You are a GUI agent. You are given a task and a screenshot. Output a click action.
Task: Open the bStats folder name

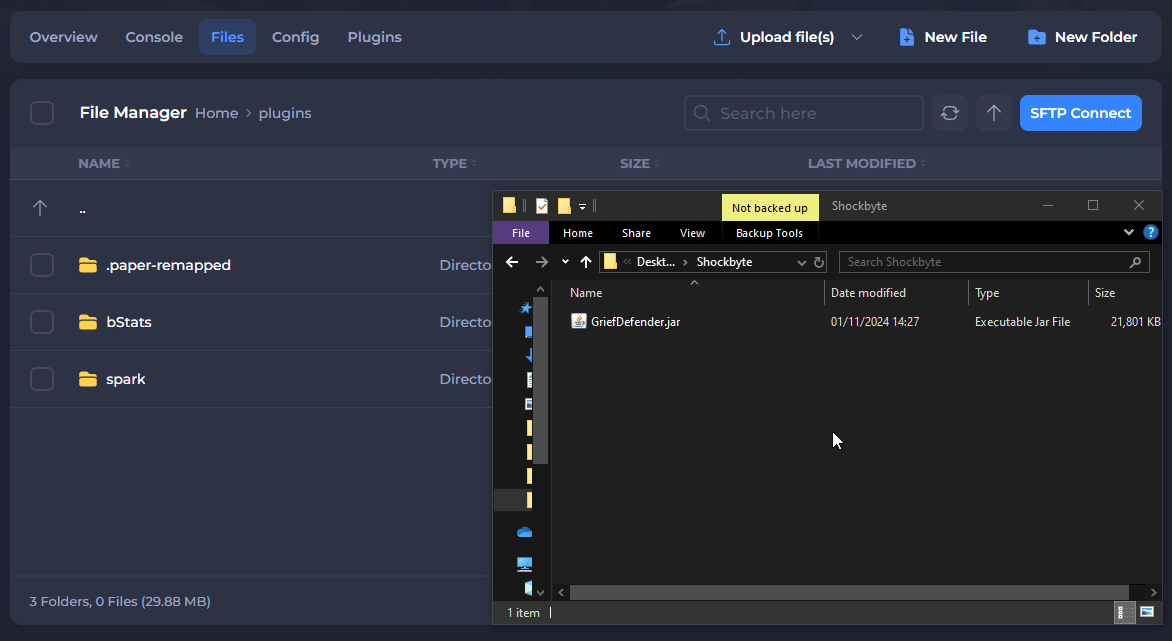tap(129, 322)
